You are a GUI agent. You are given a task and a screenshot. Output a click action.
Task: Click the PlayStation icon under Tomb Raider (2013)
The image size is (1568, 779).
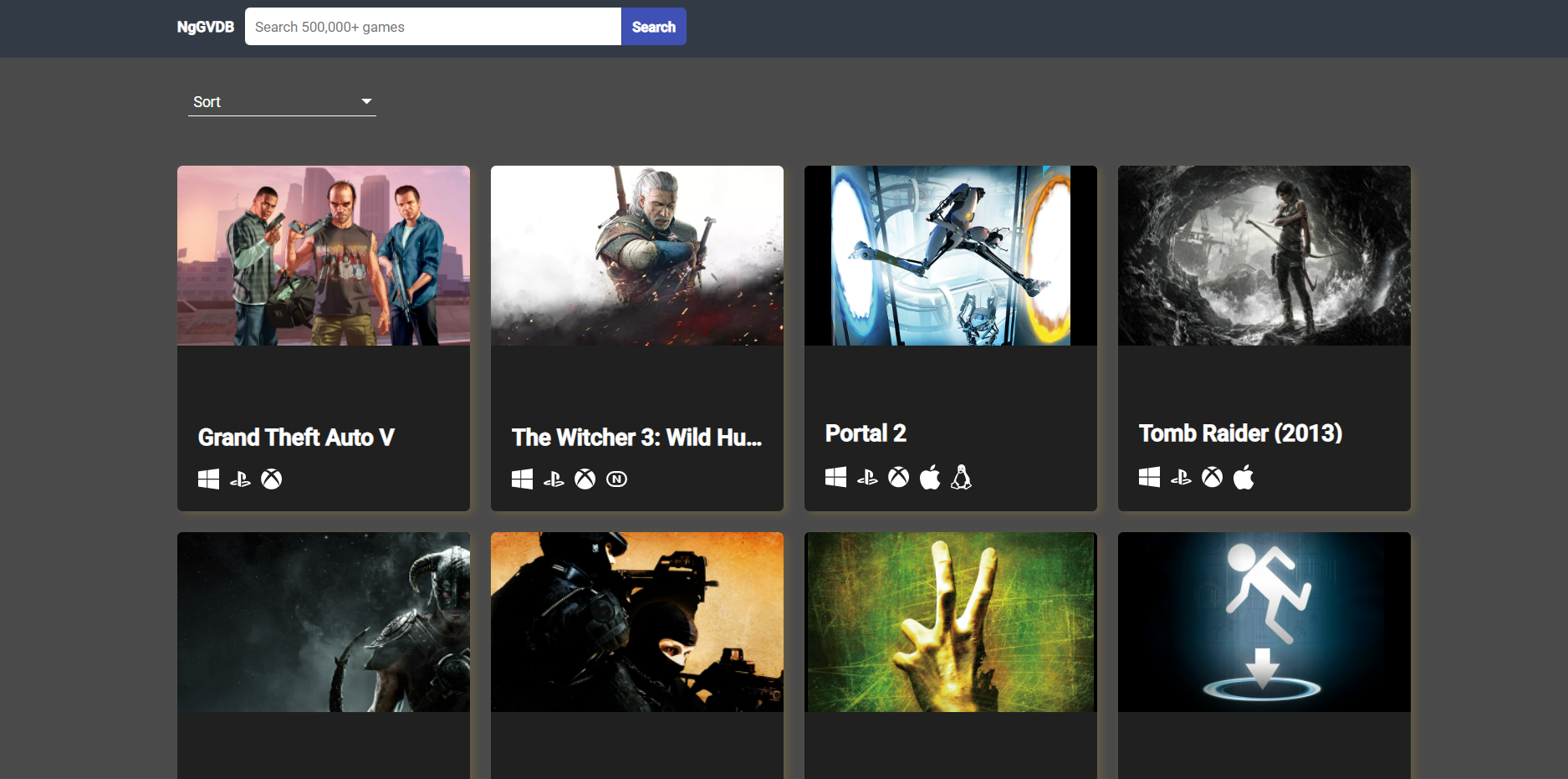pos(1180,477)
